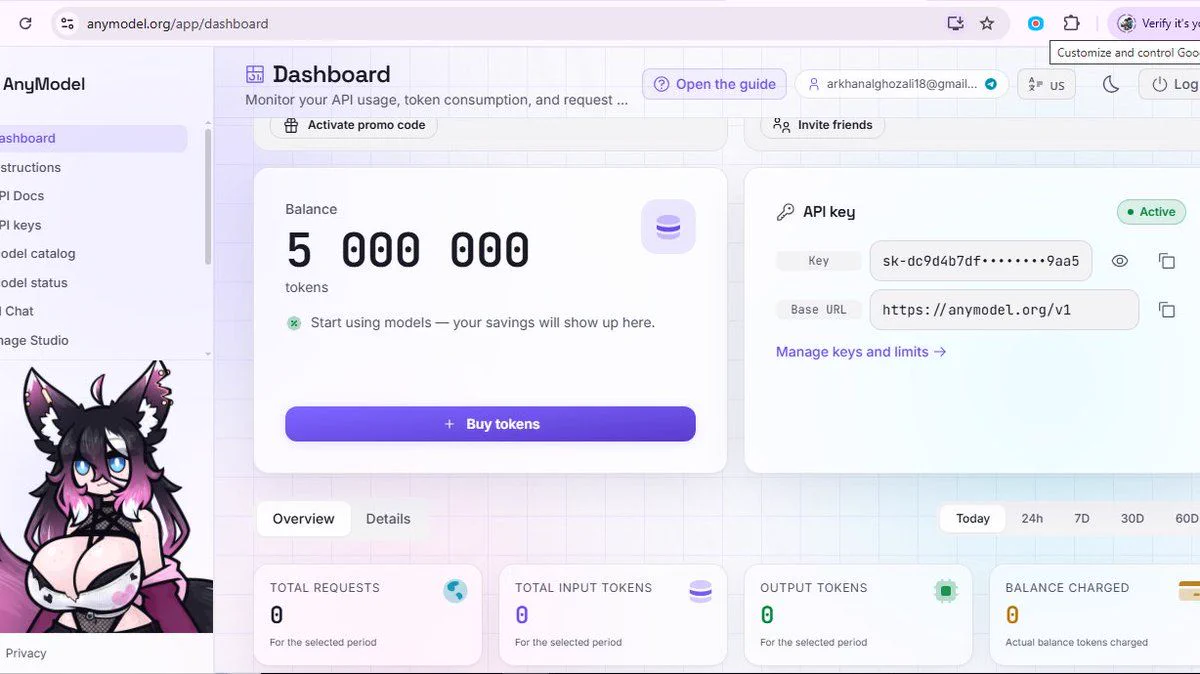Click the AnyModel logo text

(x=43, y=84)
